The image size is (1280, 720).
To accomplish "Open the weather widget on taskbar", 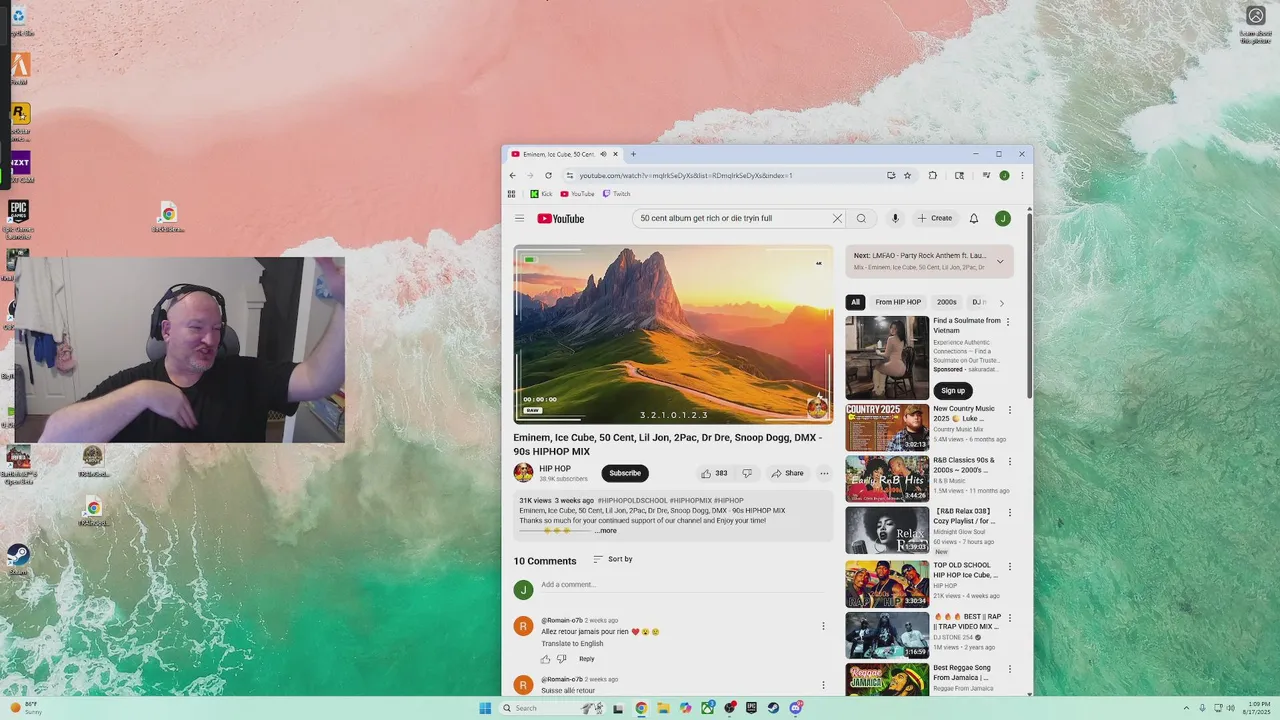I will (x=27, y=708).
